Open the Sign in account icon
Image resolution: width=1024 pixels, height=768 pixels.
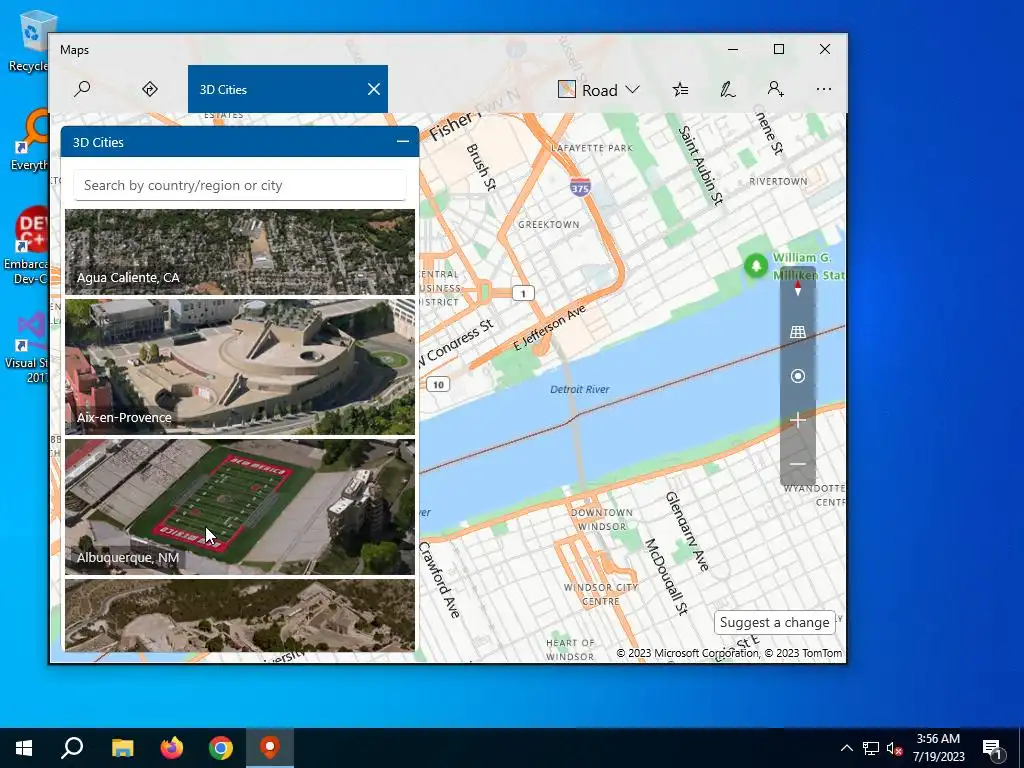coord(775,89)
